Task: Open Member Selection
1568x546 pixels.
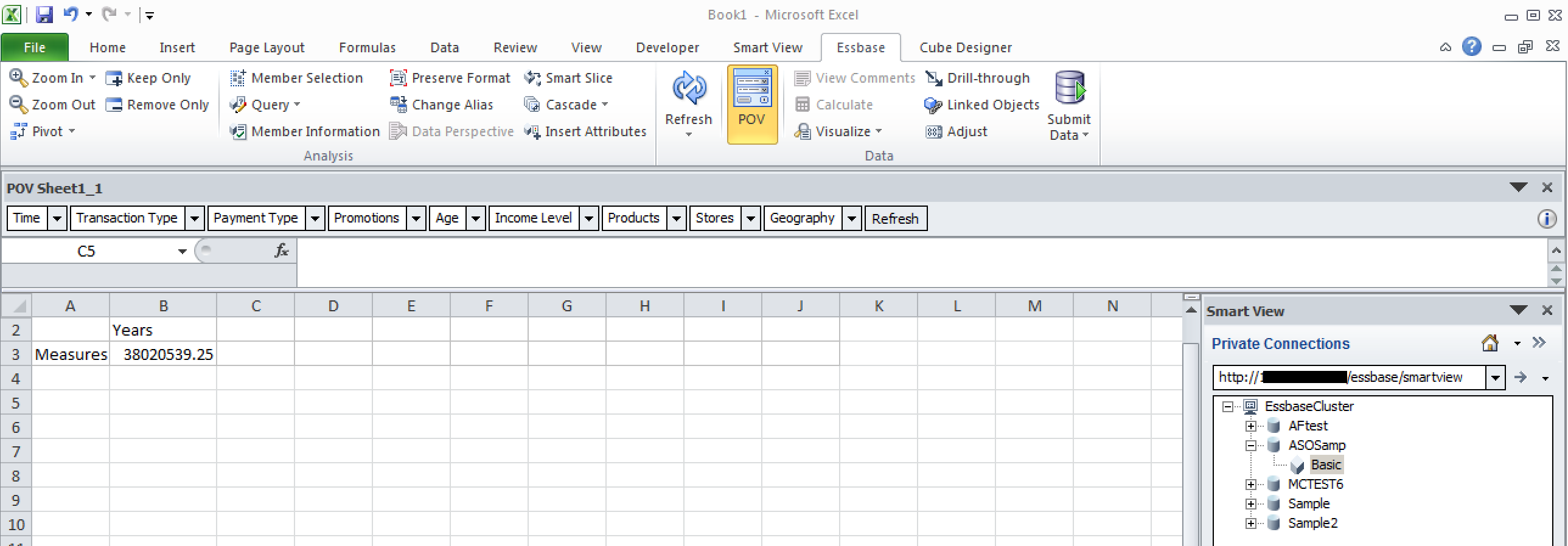Action: tap(296, 78)
